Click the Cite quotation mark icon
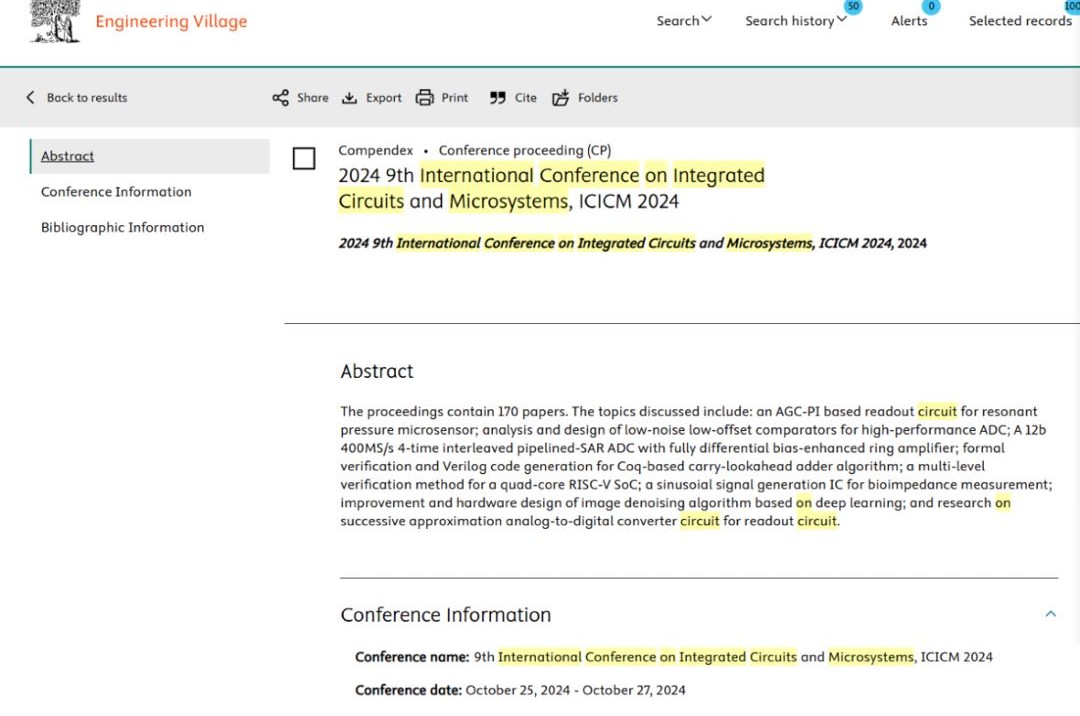This screenshot has height=716, width=1080. tap(497, 98)
